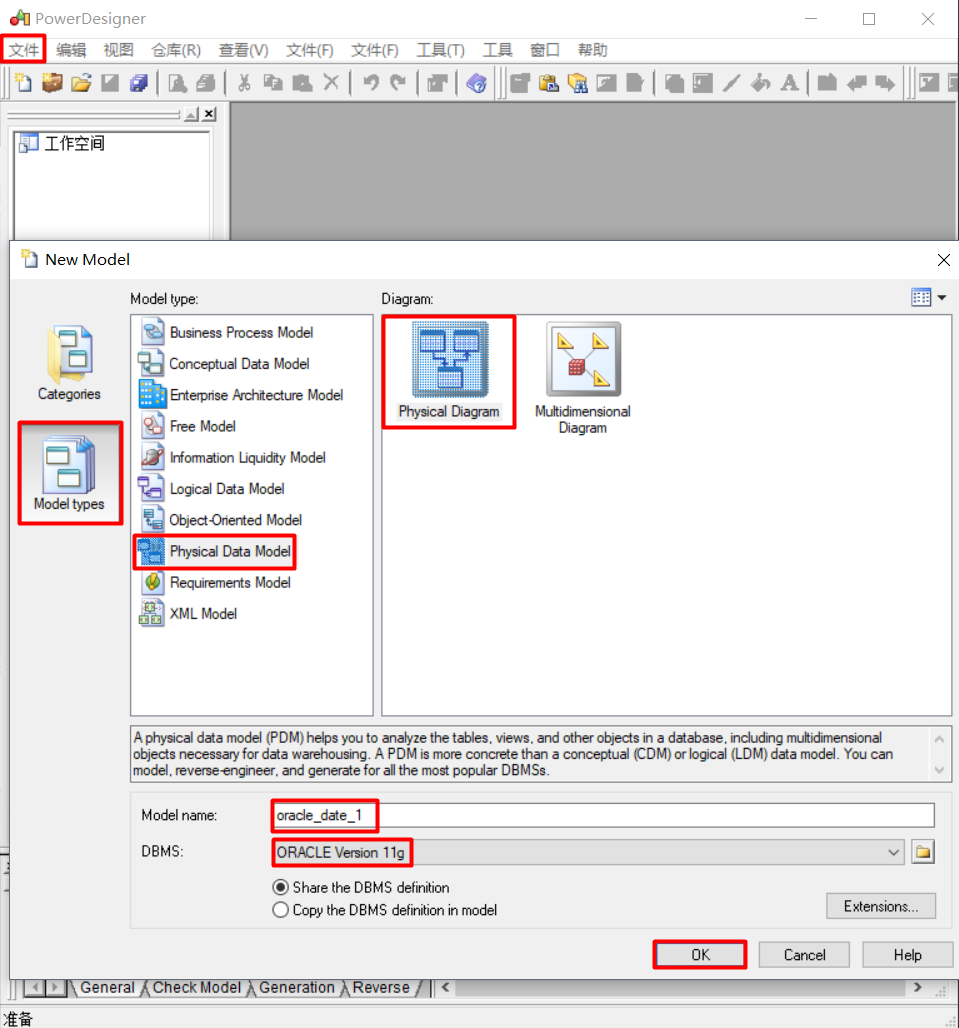959x1028 pixels.
Task: Click description box scroll up arrow
Action: (939, 739)
